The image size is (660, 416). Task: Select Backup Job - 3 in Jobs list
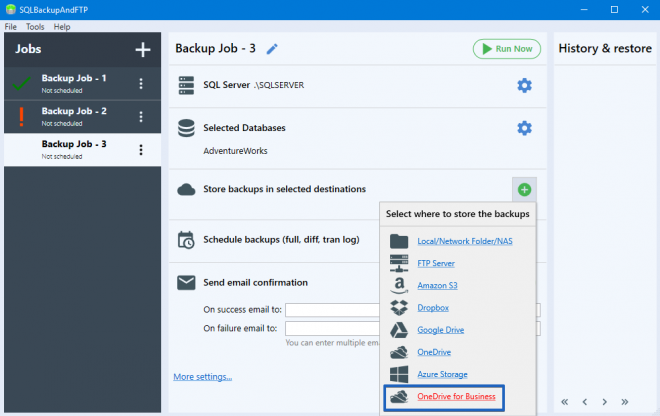pyautogui.click(x=82, y=149)
